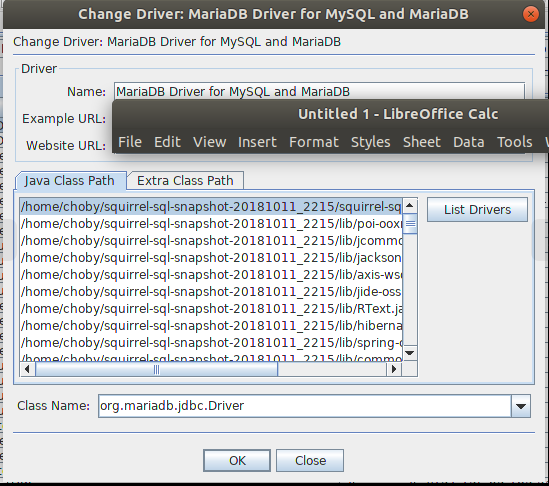This screenshot has height=486, width=549.
Task: Open Styles menu in LibreOffice Calc
Action: 371,142
